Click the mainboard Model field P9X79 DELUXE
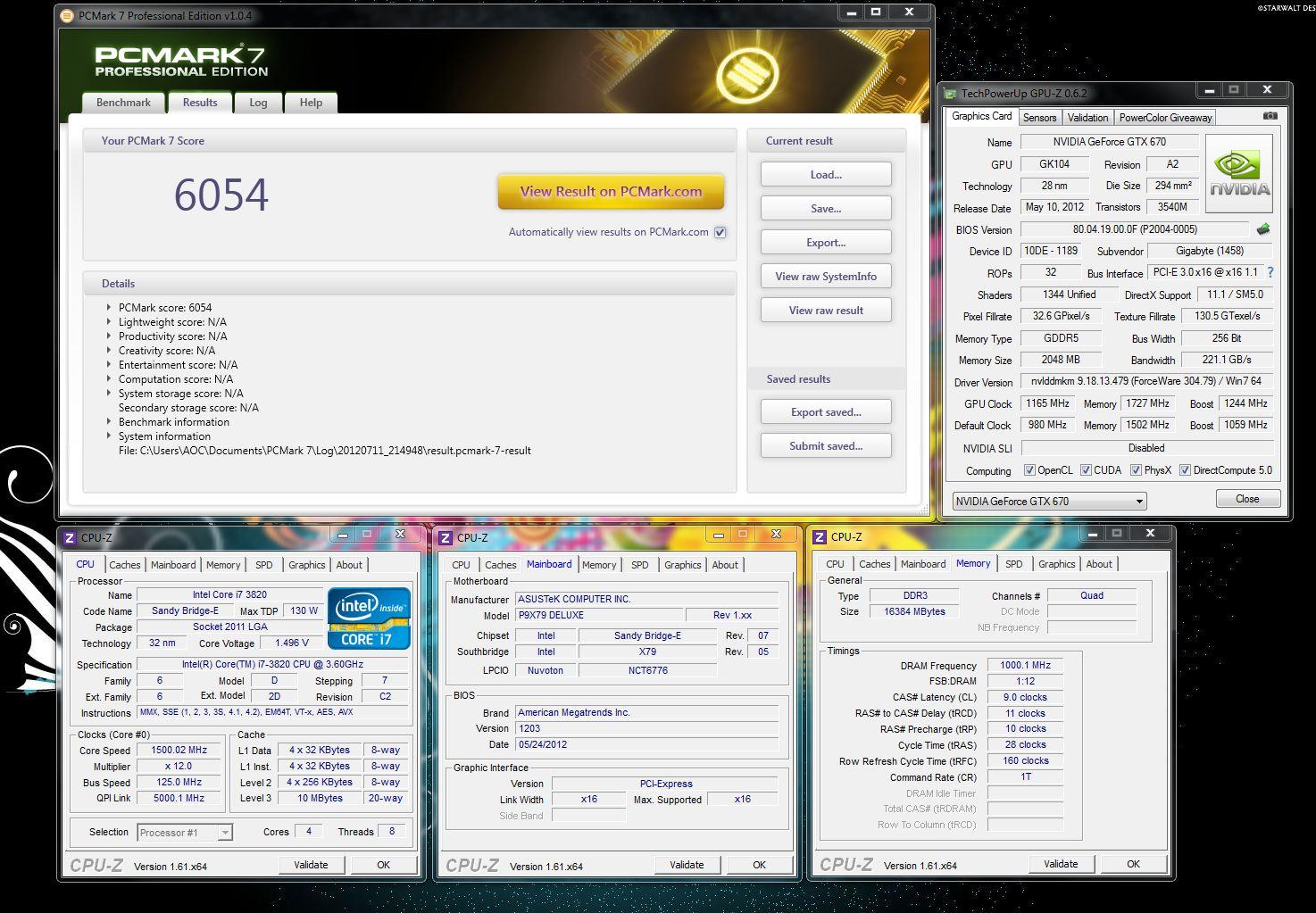 point(598,616)
